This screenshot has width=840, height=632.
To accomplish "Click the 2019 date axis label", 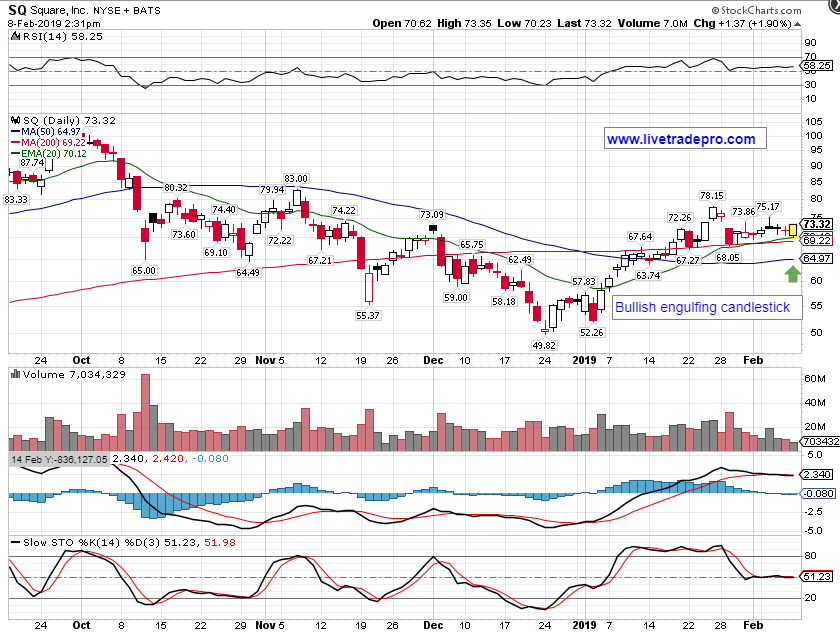I will (x=583, y=358).
